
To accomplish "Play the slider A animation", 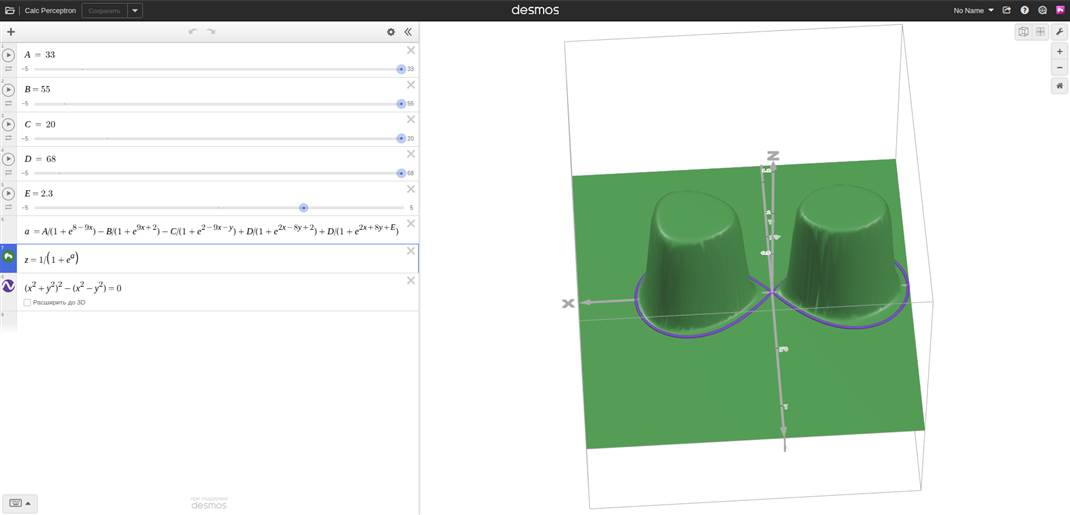I will click(x=8, y=55).
